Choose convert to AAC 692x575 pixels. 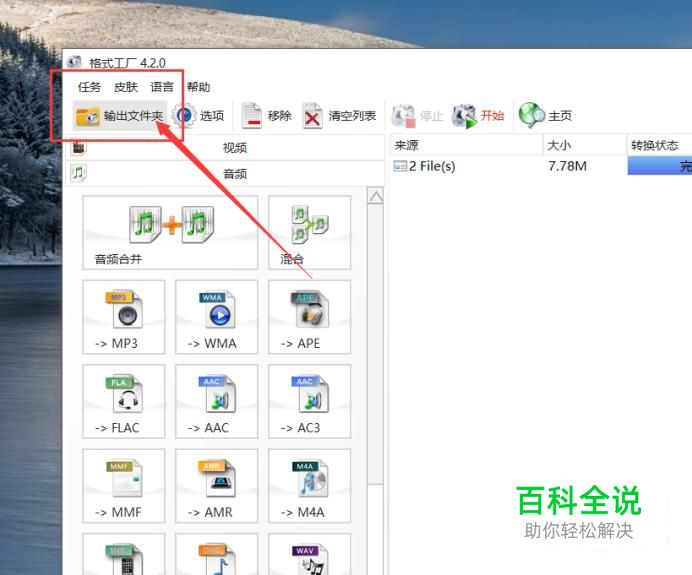(216, 402)
